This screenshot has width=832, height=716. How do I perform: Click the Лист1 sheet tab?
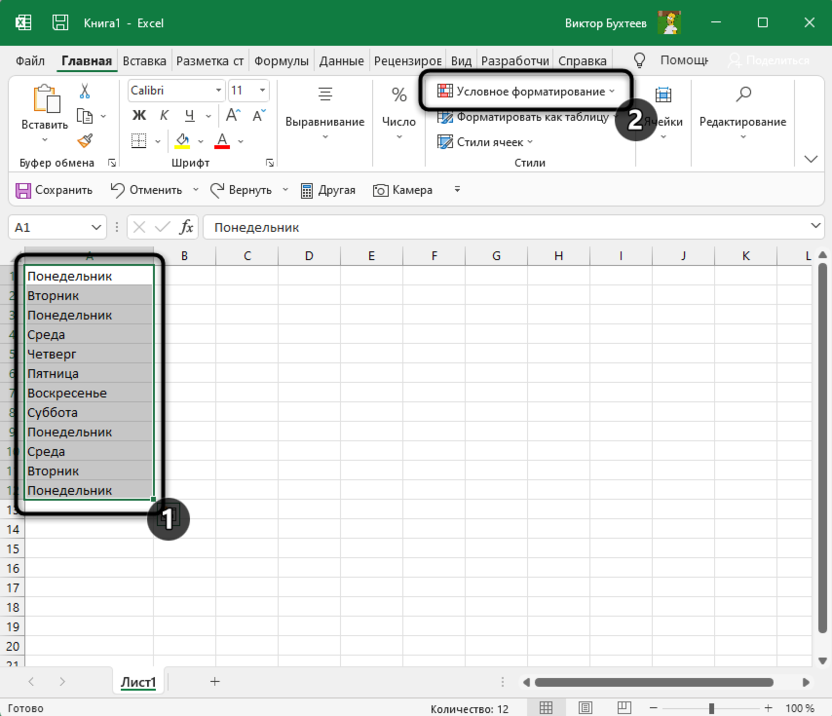(138, 682)
